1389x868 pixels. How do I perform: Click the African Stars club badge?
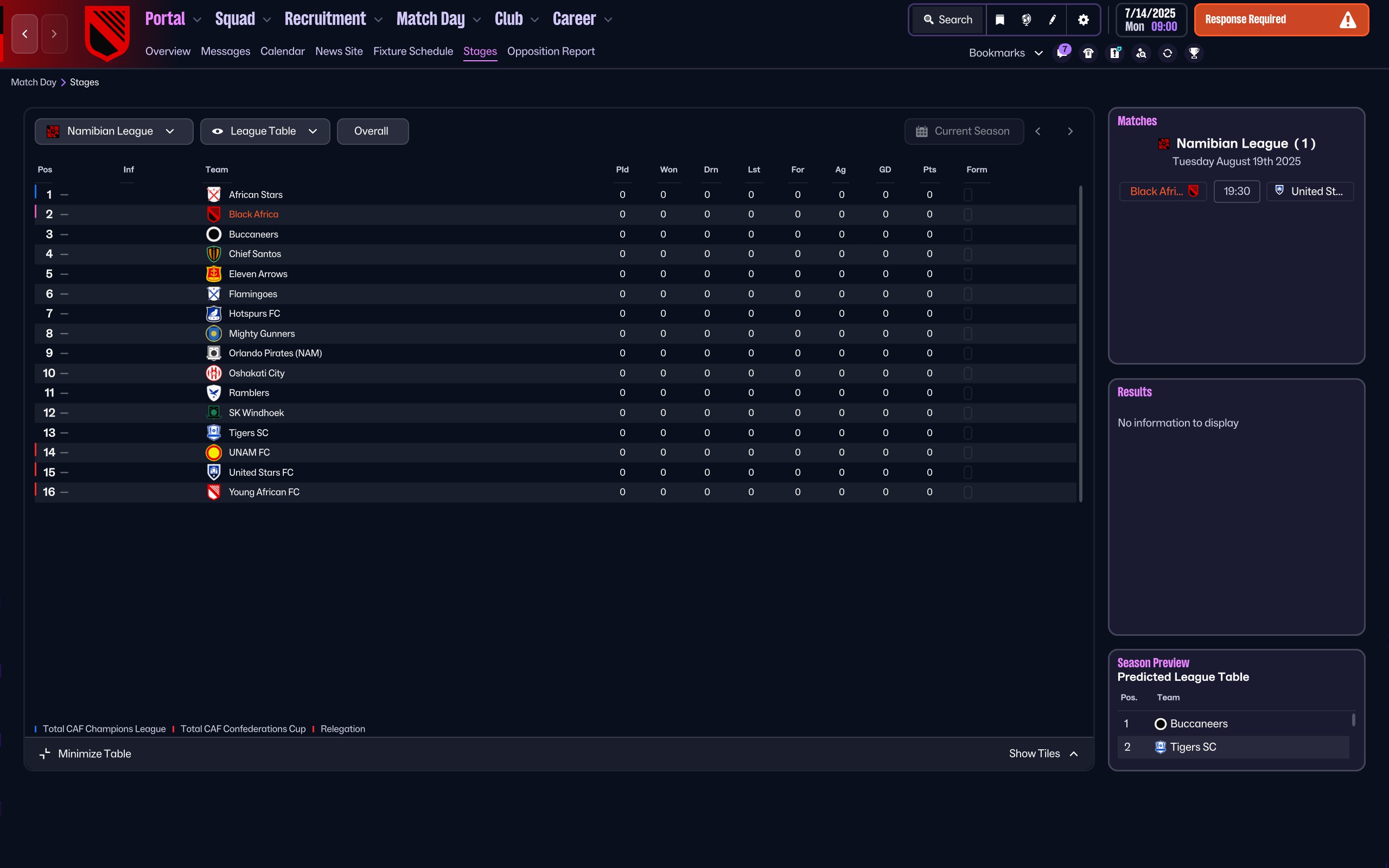click(214, 195)
